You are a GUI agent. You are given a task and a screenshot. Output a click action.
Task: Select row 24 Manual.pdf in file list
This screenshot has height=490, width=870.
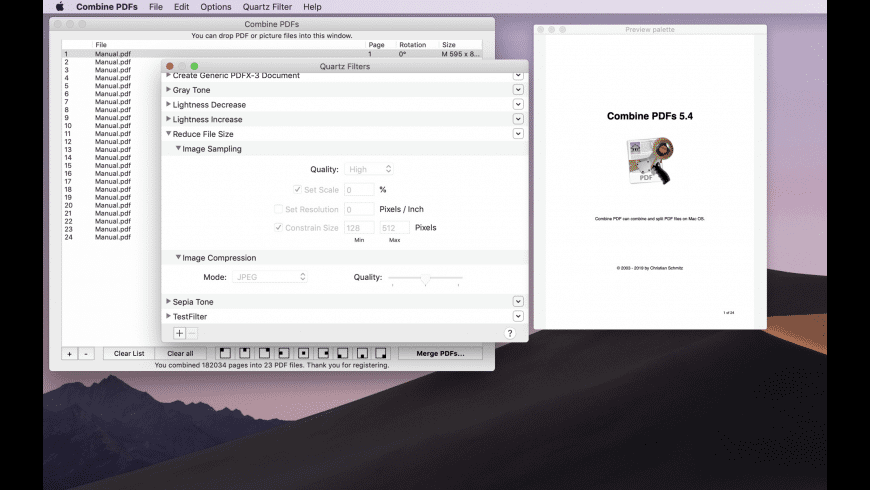point(113,237)
